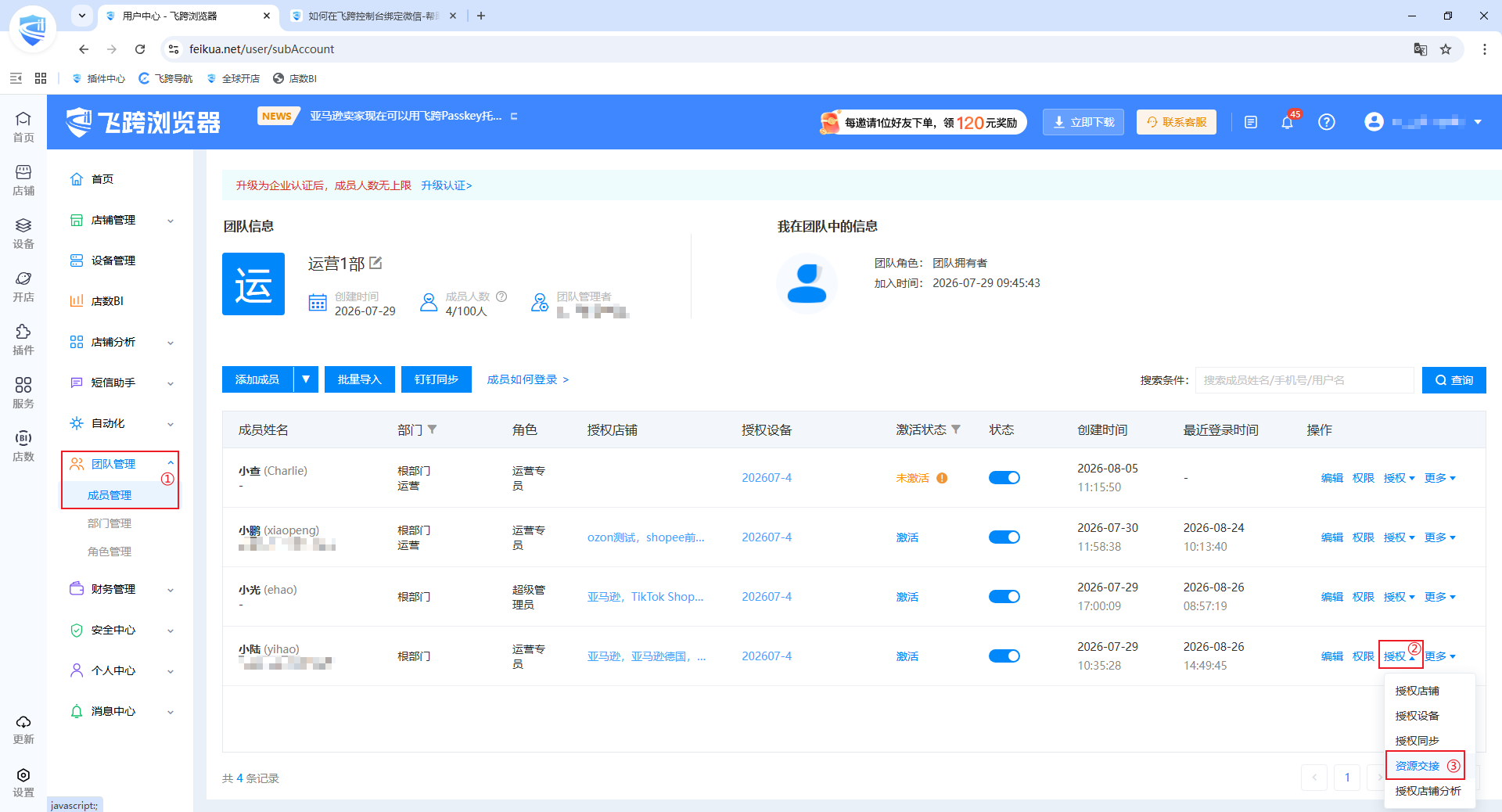This screenshot has width=1502, height=812.
Task: Toggle the status switch for 小光 (ehao)
Action: click(1004, 597)
